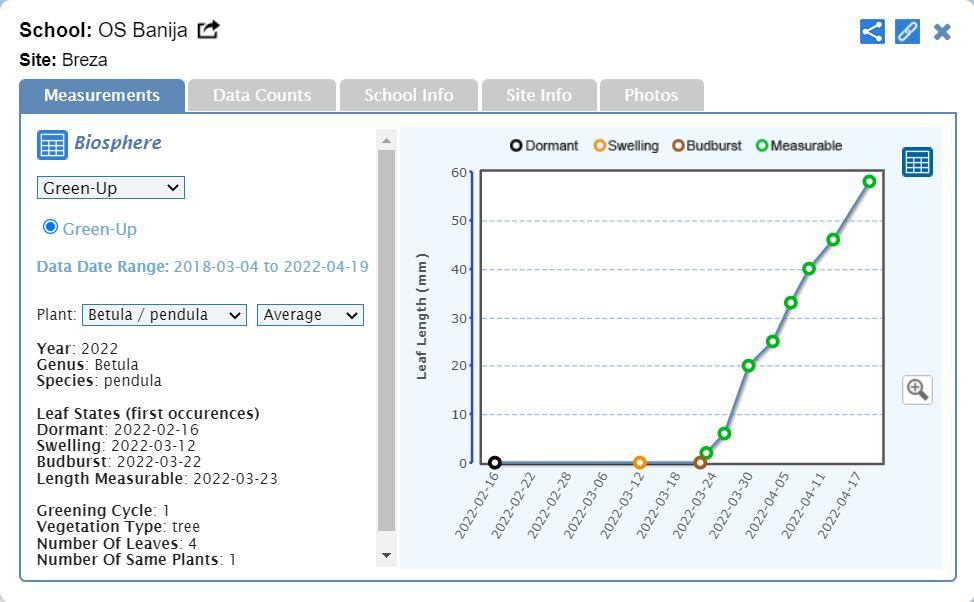The height and width of the screenshot is (602, 974).
Task: Hide the Measurable legend series
Action: coord(798,146)
